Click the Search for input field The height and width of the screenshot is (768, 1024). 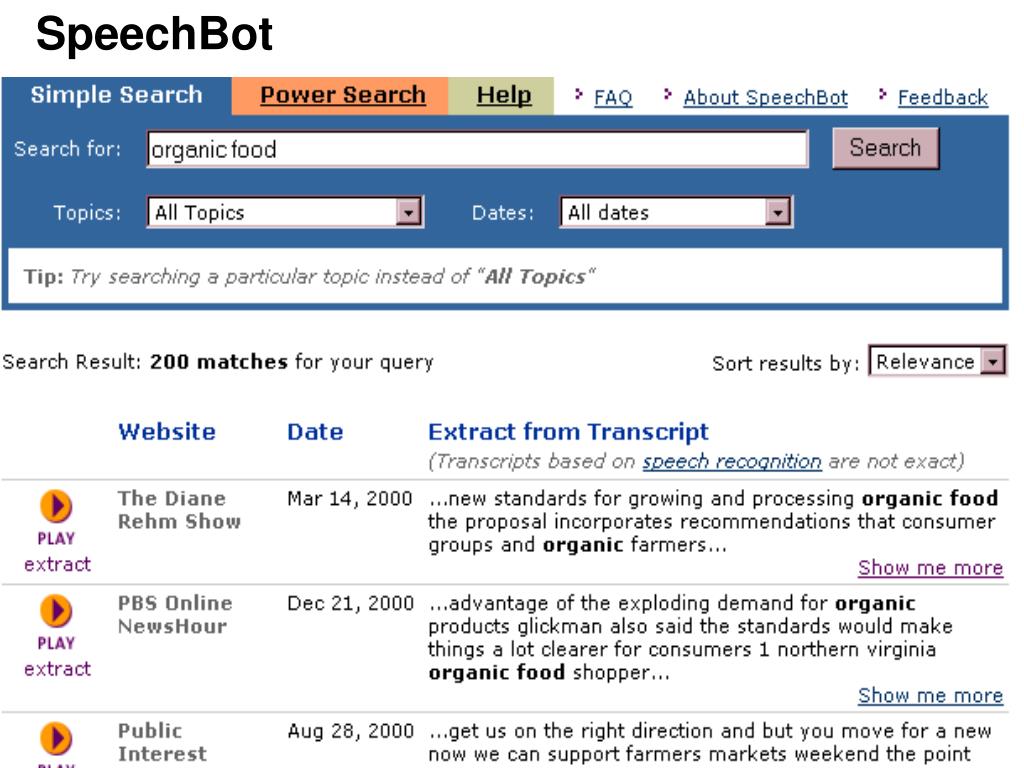tap(477, 150)
